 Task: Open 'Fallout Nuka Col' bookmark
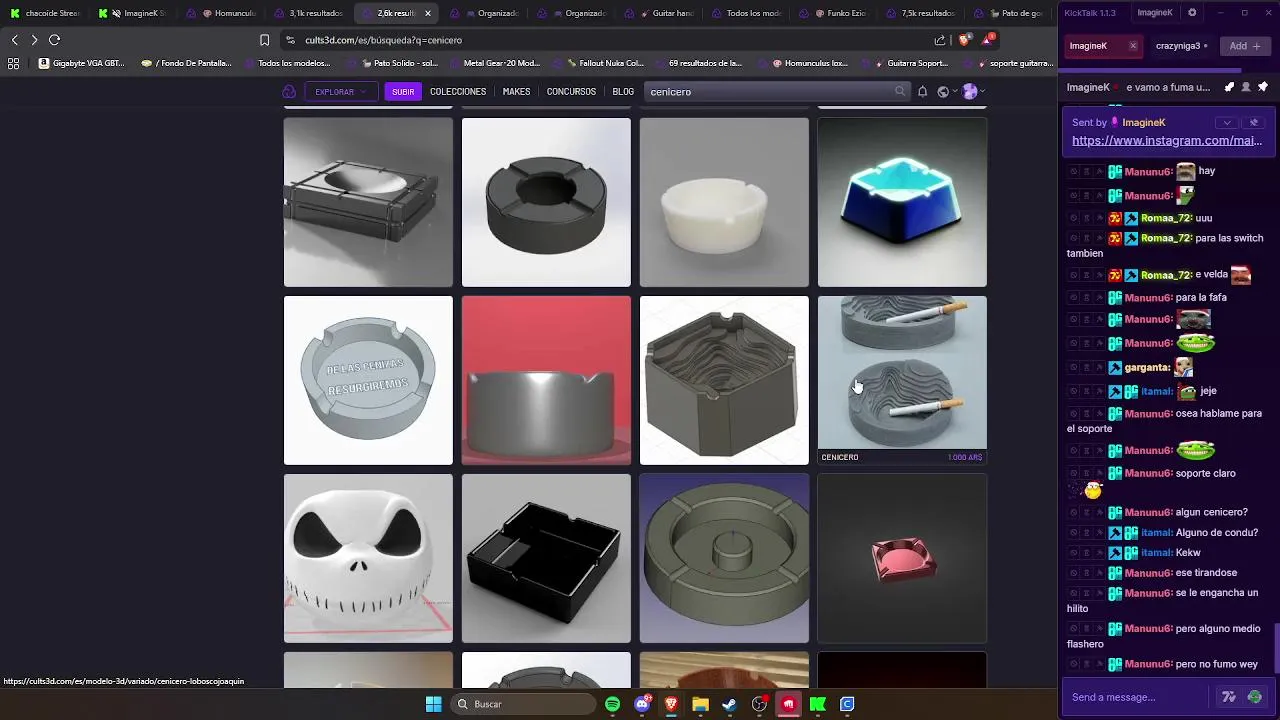click(605, 63)
